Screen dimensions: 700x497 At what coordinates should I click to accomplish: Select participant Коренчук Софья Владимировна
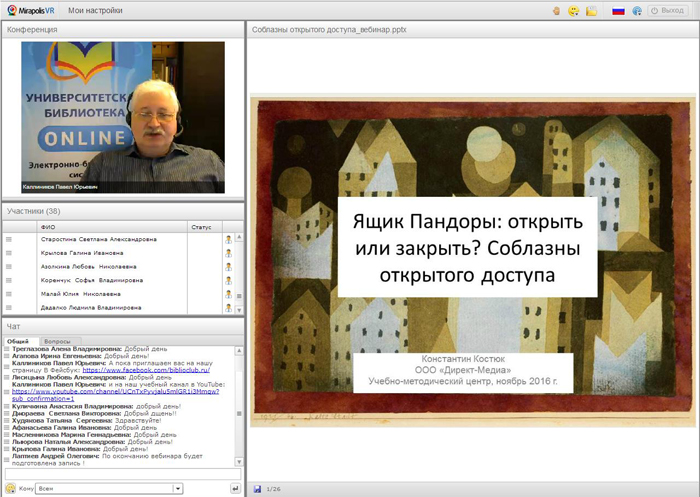click(x=92, y=280)
